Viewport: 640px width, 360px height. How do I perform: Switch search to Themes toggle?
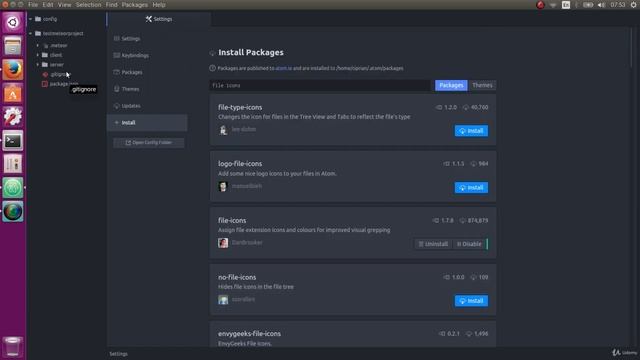point(482,85)
